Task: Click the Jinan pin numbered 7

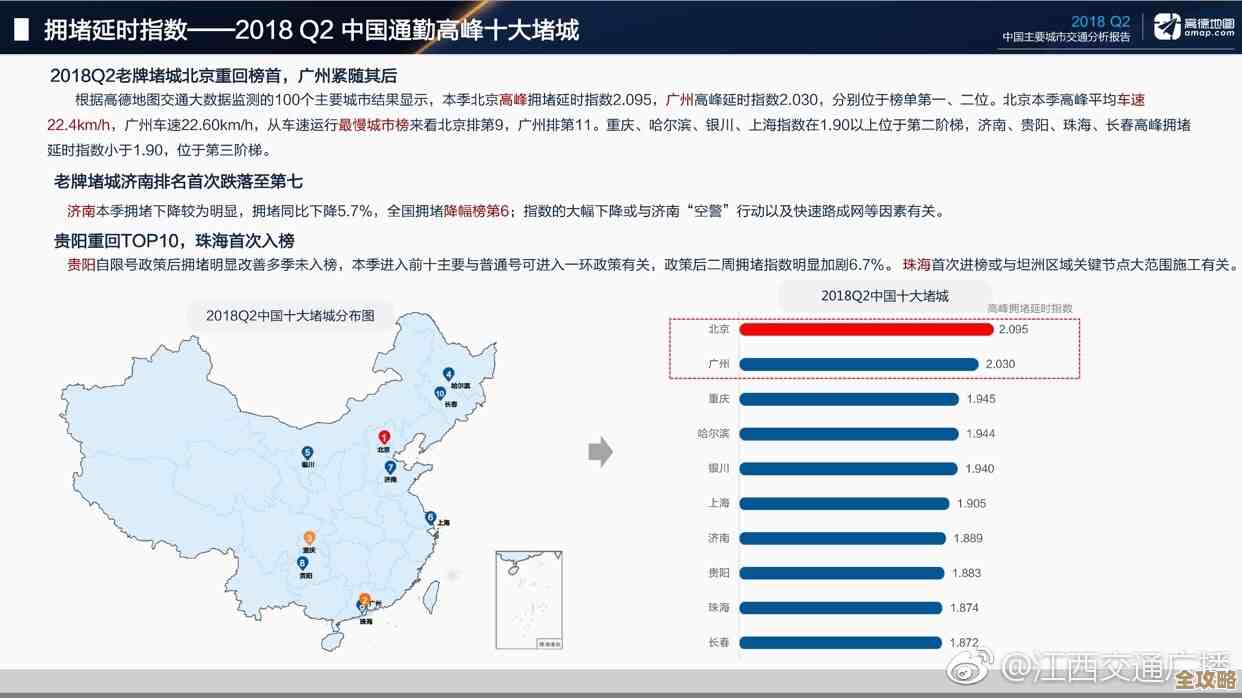Action: (390, 467)
